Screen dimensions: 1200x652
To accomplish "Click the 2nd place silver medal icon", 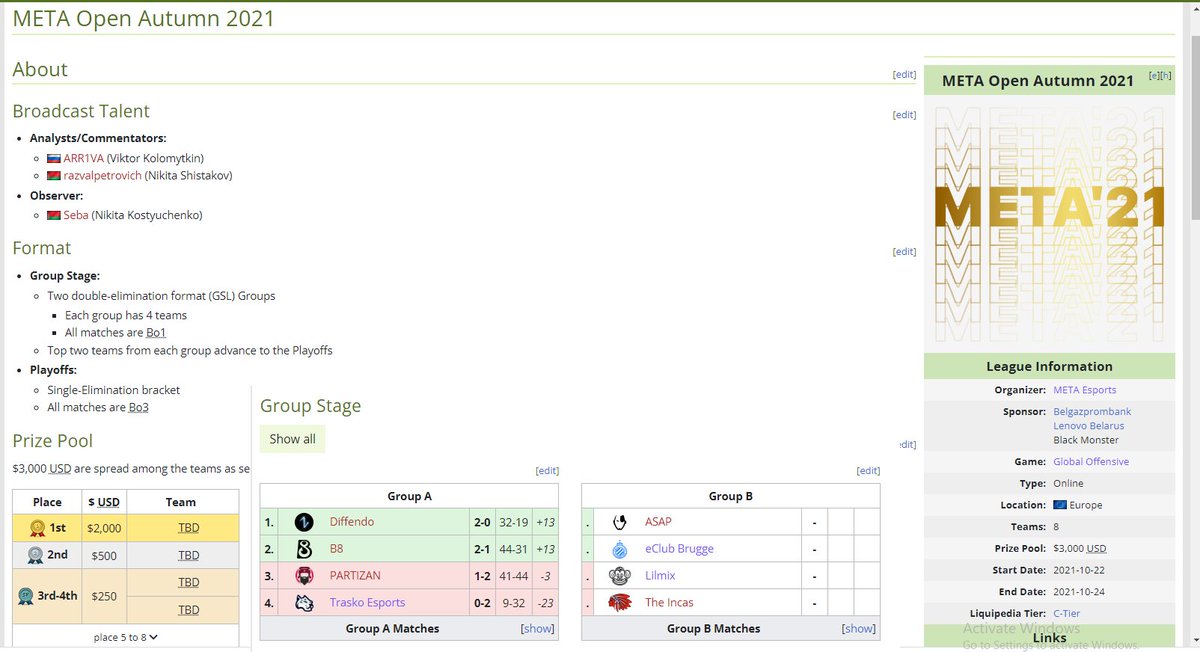I will pos(36,555).
